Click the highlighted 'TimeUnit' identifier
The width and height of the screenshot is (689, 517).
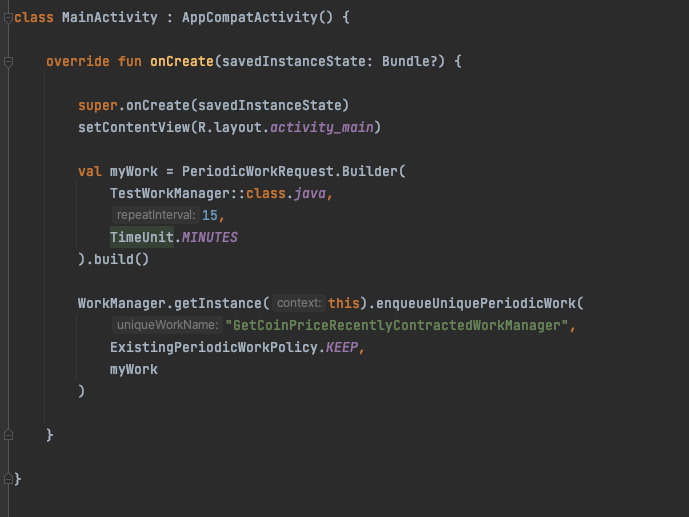142,237
